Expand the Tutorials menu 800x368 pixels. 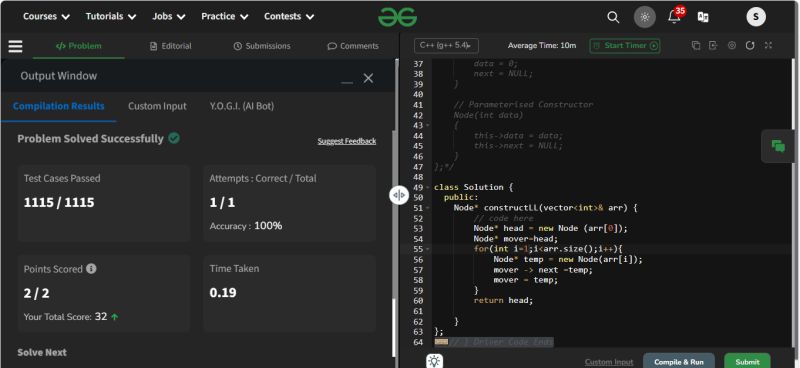click(x=111, y=16)
